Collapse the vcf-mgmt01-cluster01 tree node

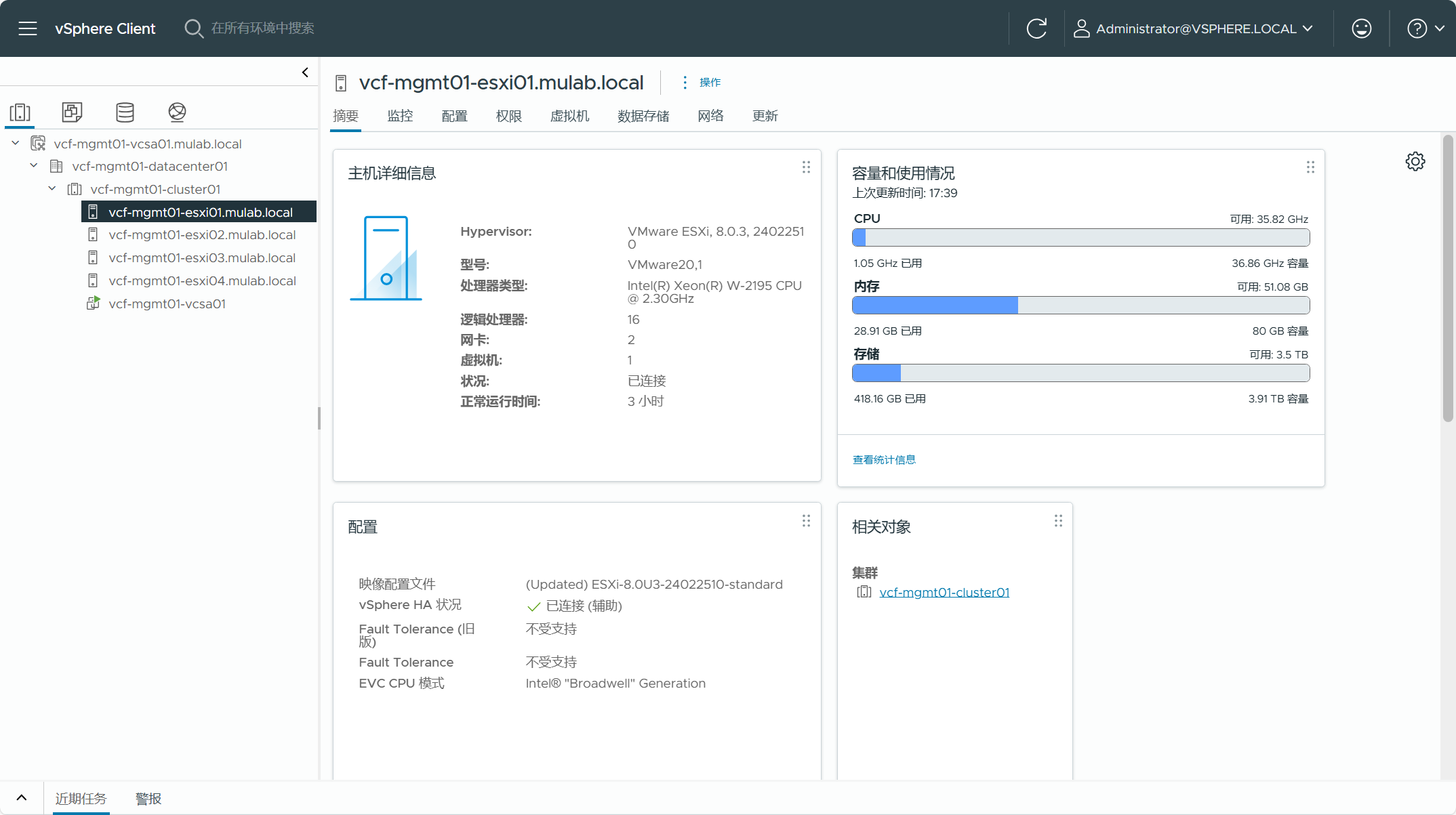52,189
